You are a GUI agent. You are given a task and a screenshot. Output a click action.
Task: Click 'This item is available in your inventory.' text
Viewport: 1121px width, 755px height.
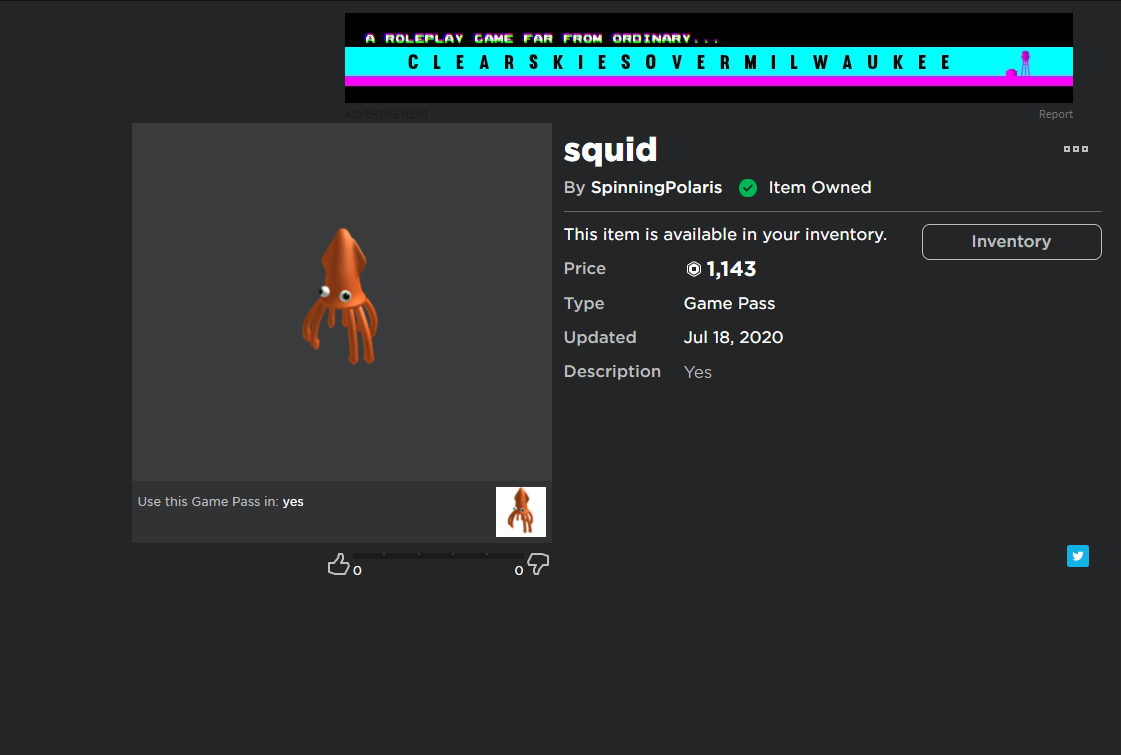[x=725, y=235]
